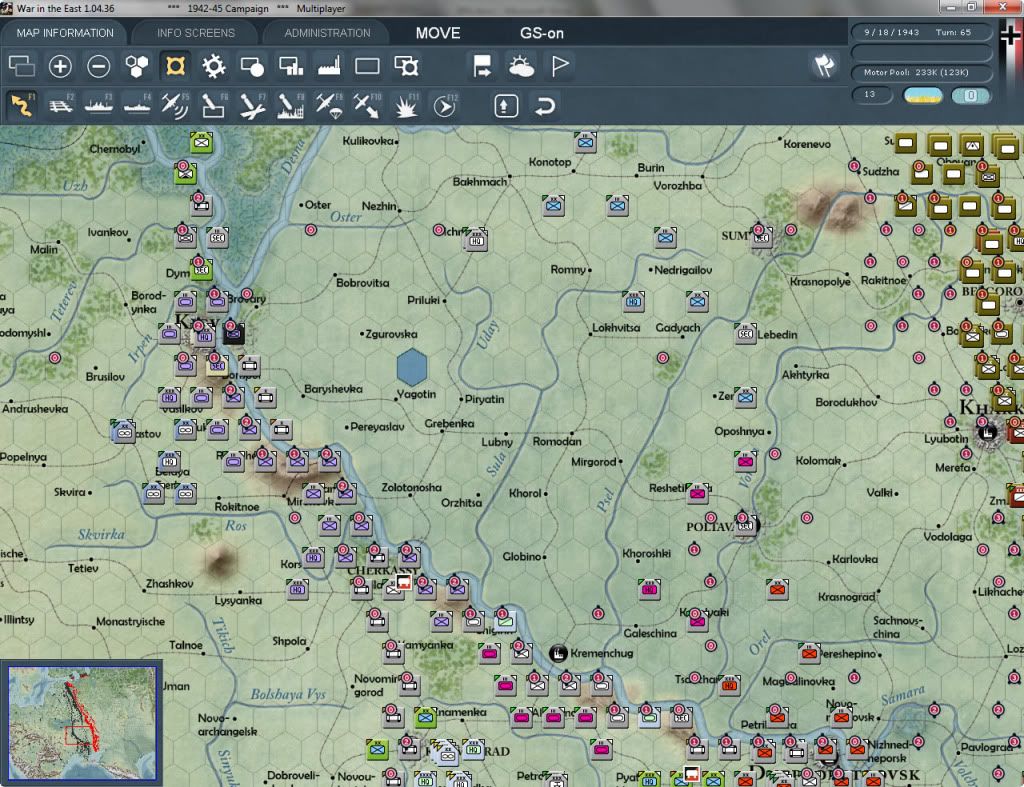Click the Zolotonosha town label
This screenshot has height=787, width=1024.
(411, 487)
